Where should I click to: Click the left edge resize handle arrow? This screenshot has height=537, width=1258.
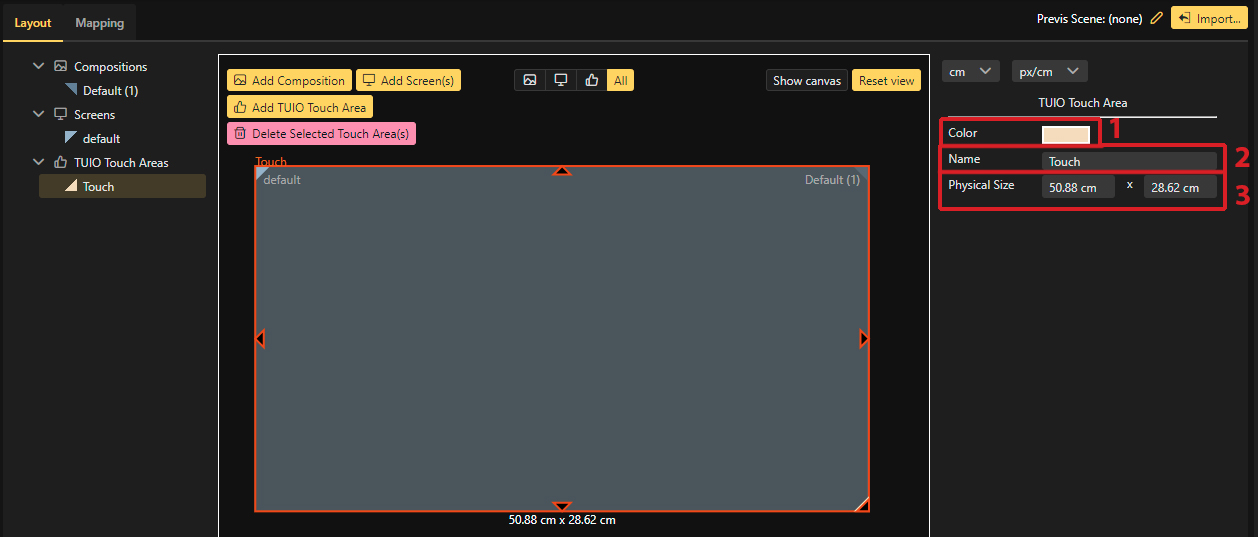[x=260, y=339]
